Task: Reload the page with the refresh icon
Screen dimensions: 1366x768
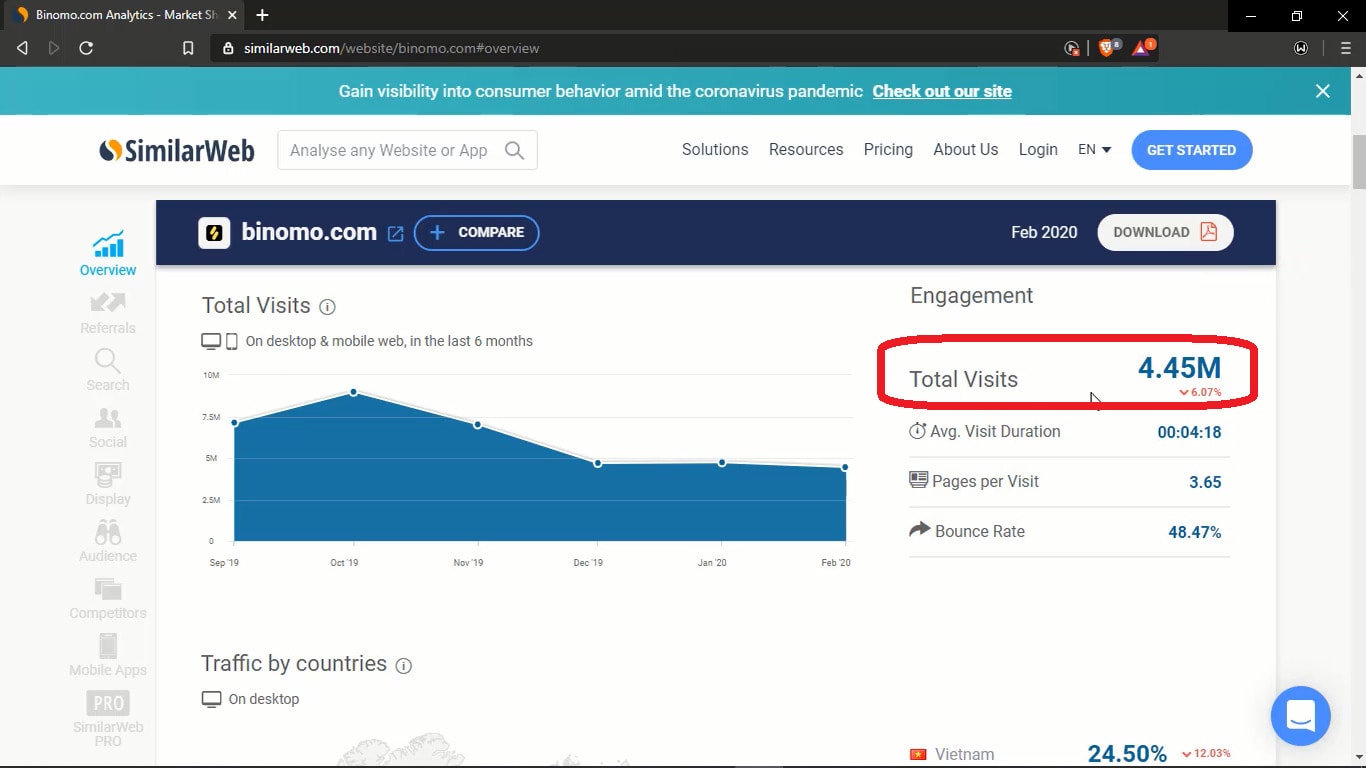Action: 86,48
